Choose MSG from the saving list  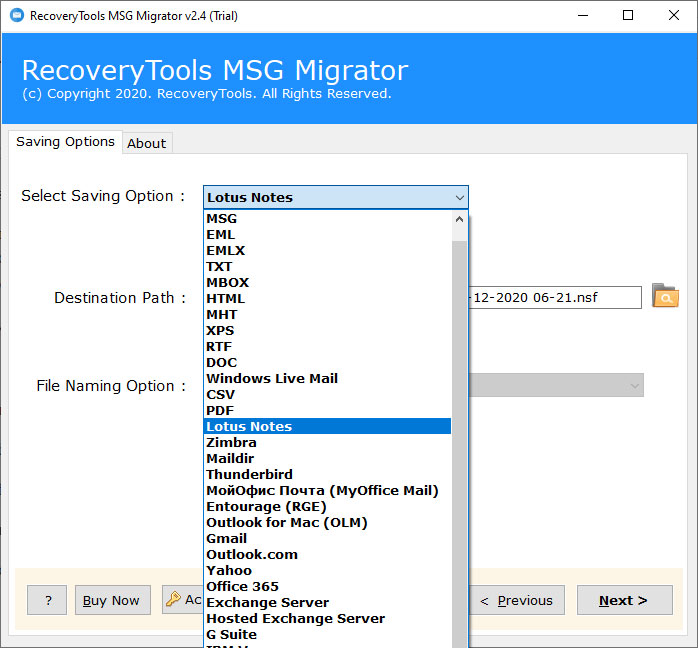tap(327, 219)
